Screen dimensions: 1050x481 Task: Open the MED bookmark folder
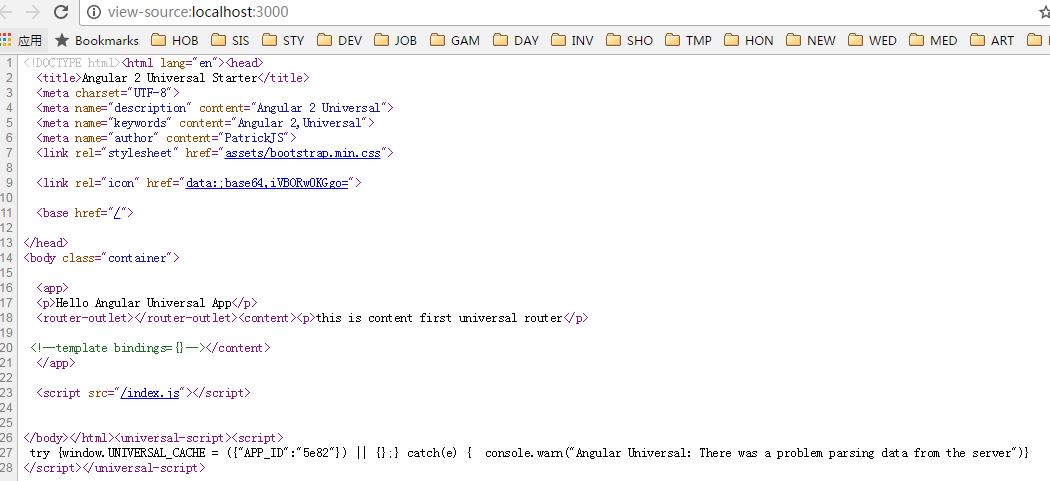(933, 40)
